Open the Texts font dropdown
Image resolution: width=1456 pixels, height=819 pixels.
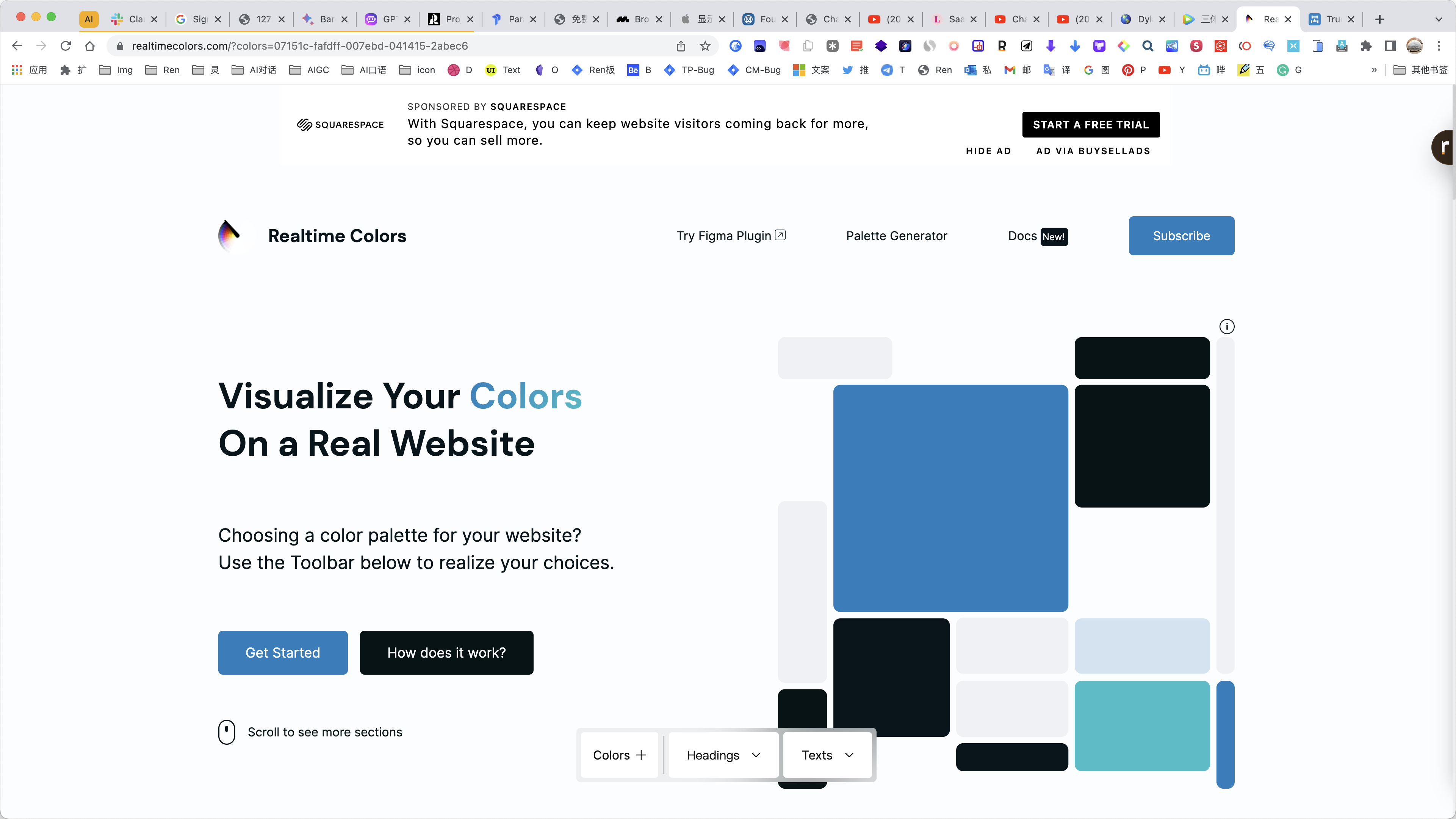[827, 755]
